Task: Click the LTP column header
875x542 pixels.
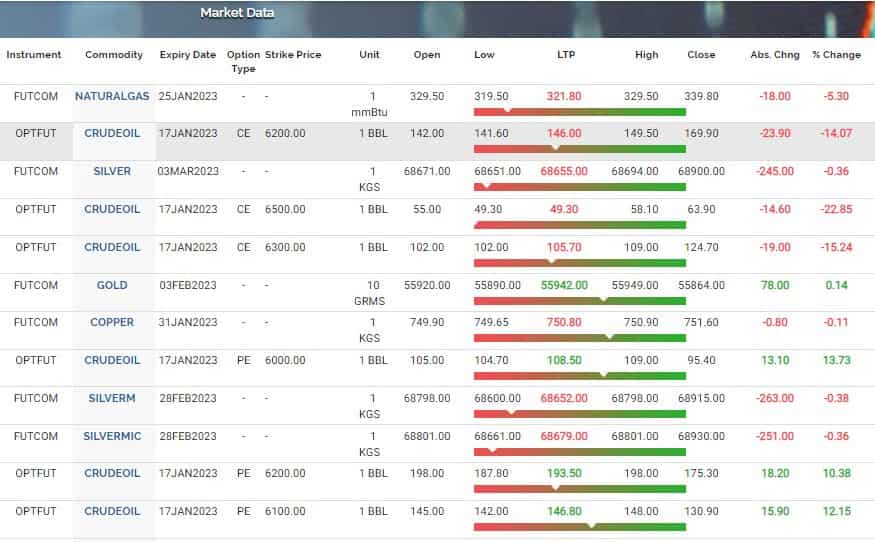Action: point(567,55)
